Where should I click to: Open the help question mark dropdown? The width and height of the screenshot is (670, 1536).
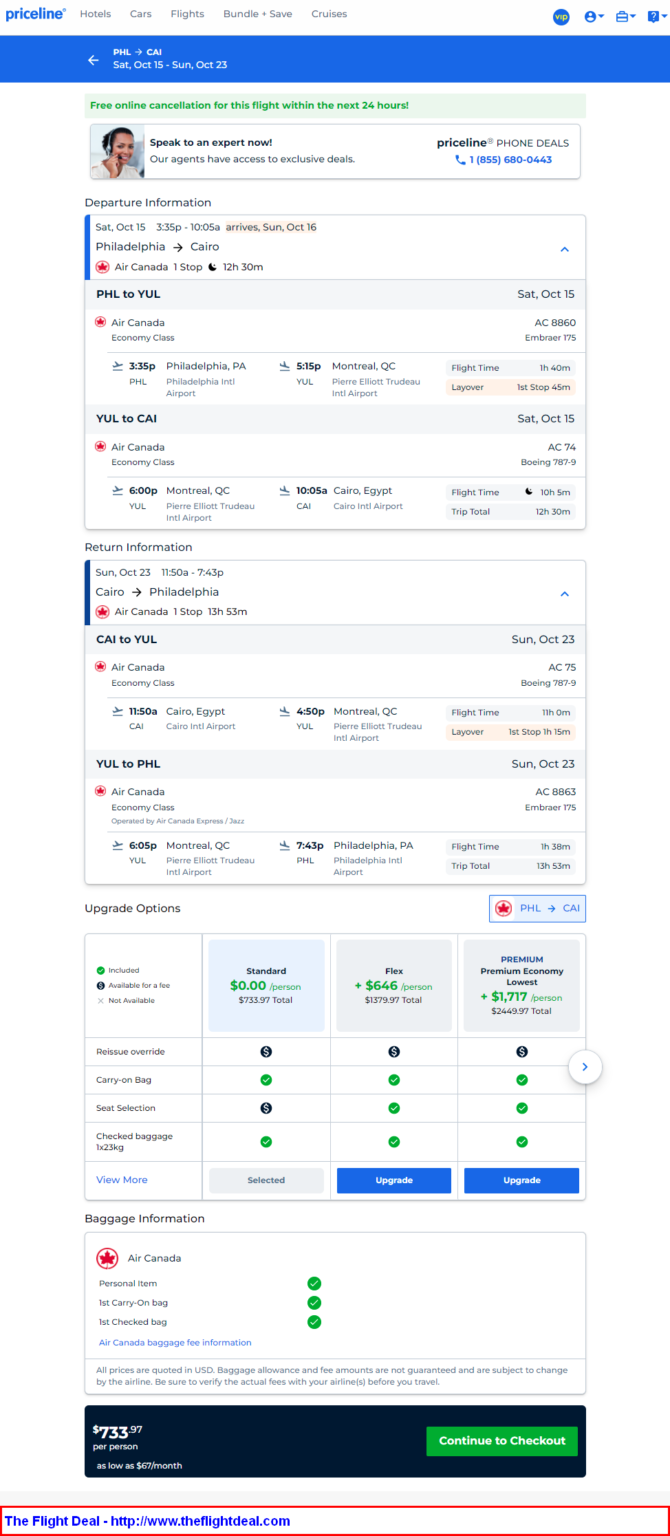click(655, 16)
